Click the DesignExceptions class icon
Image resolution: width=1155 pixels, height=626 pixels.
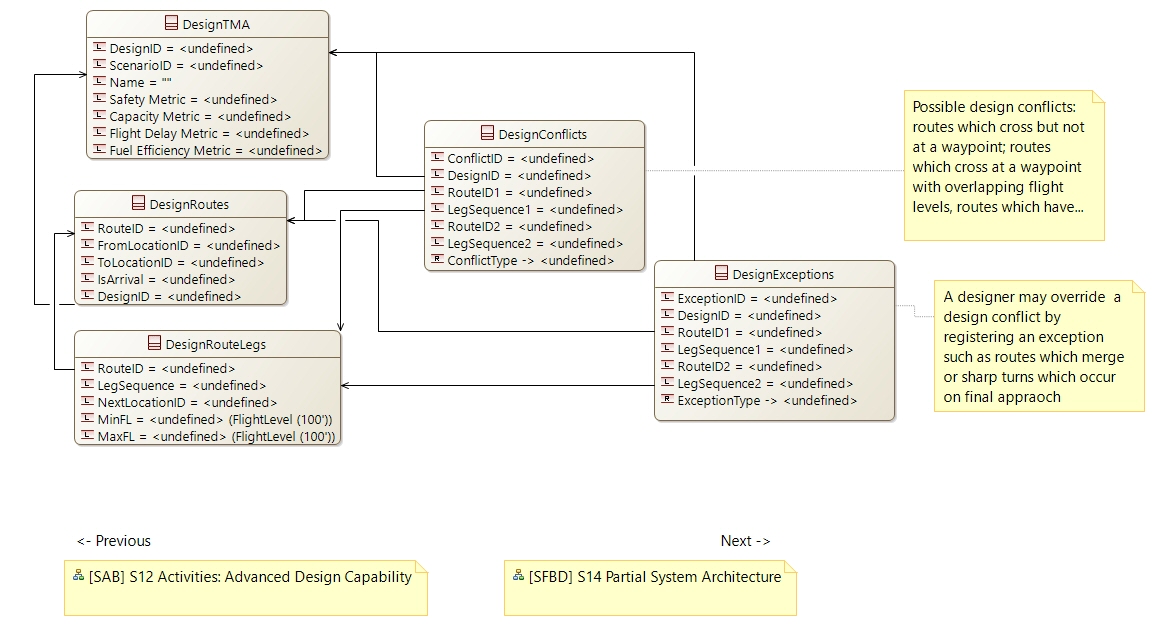click(x=721, y=273)
